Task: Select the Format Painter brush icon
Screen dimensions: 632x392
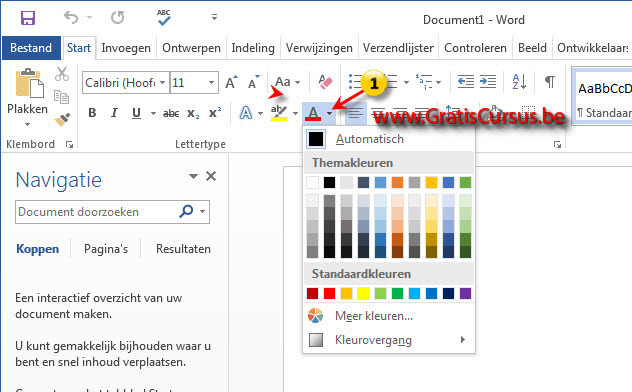Action: coord(62,120)
